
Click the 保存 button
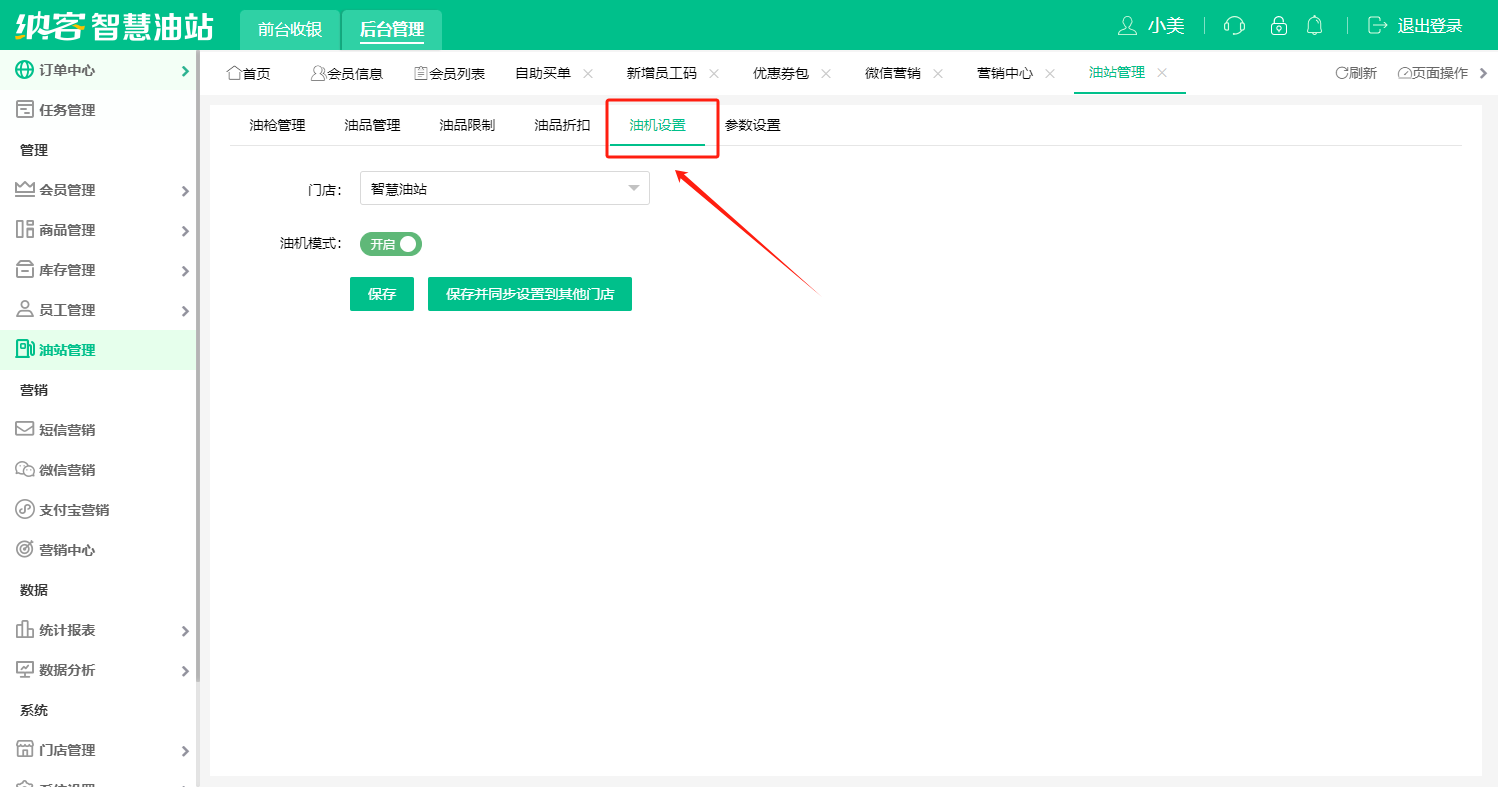(381, 294)
